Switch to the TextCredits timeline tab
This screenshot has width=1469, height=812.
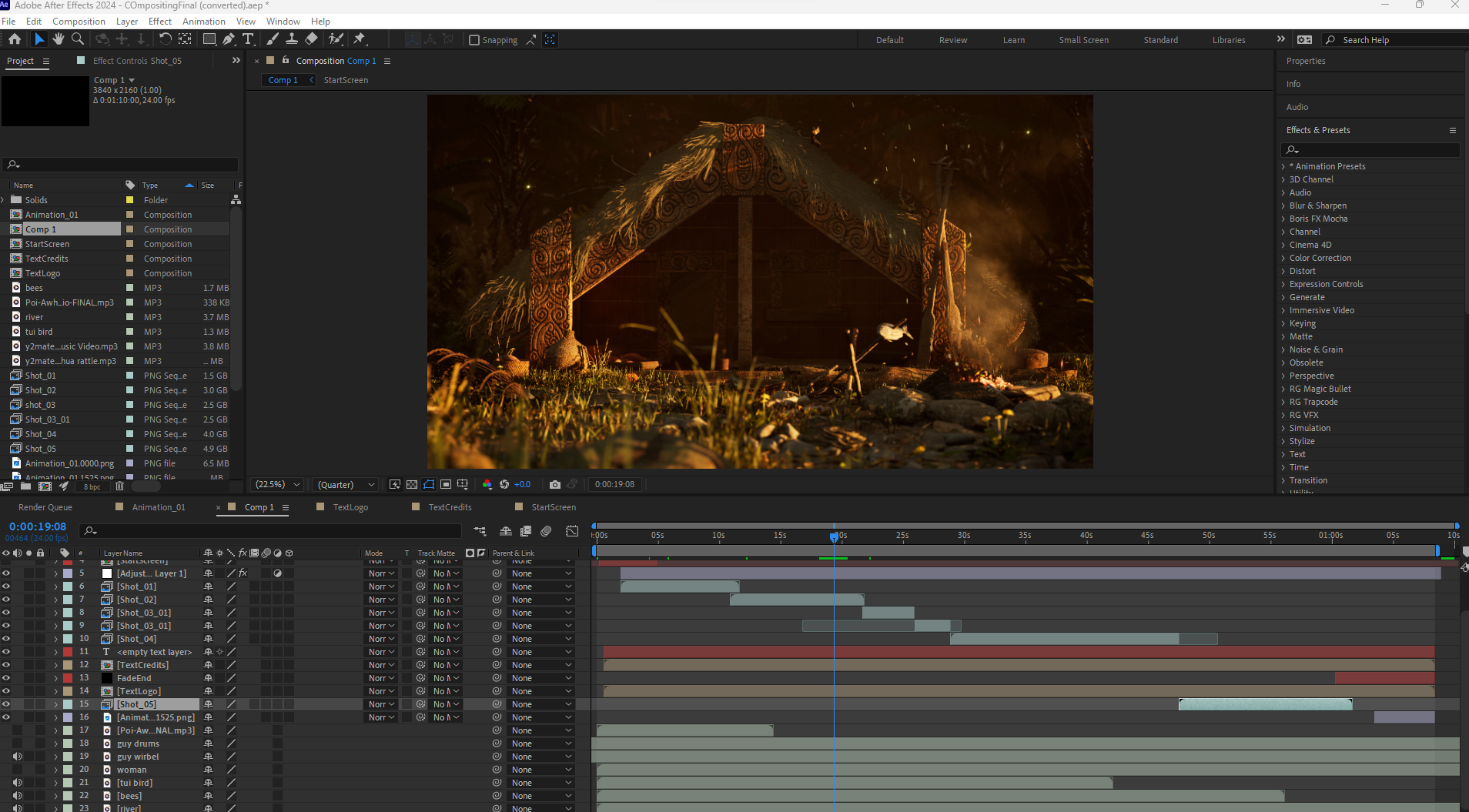tap(450, 507)
